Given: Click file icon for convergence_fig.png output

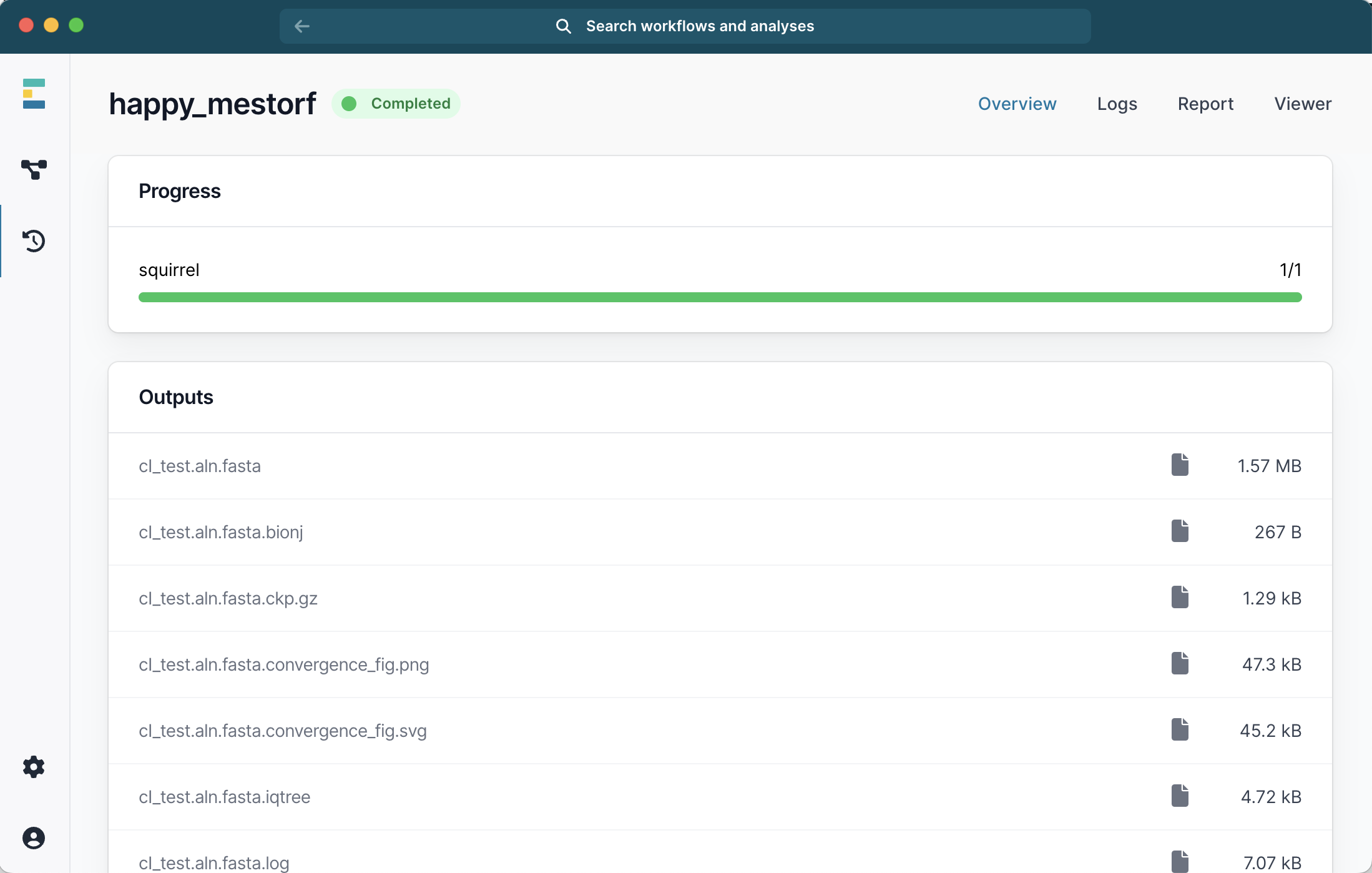Looking at the screenshot, I should (x=1180, y=664).
